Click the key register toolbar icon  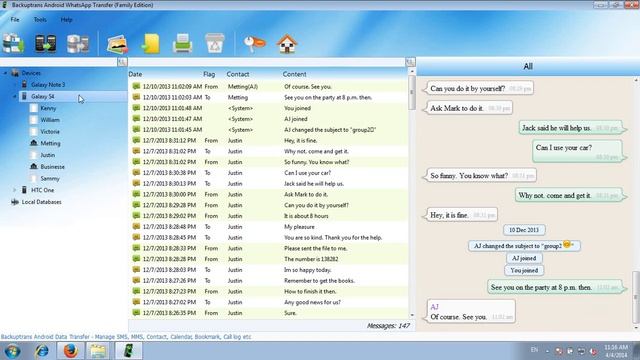point(254,44)
